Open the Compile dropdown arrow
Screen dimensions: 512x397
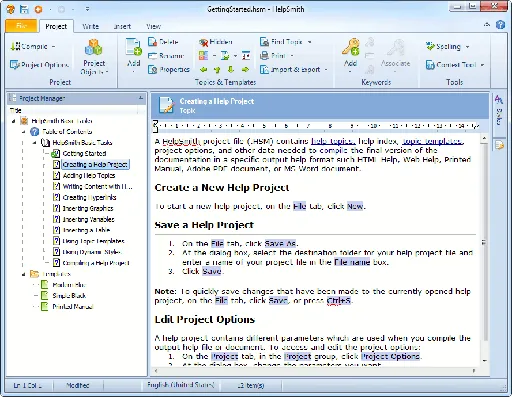click(53, 46)
